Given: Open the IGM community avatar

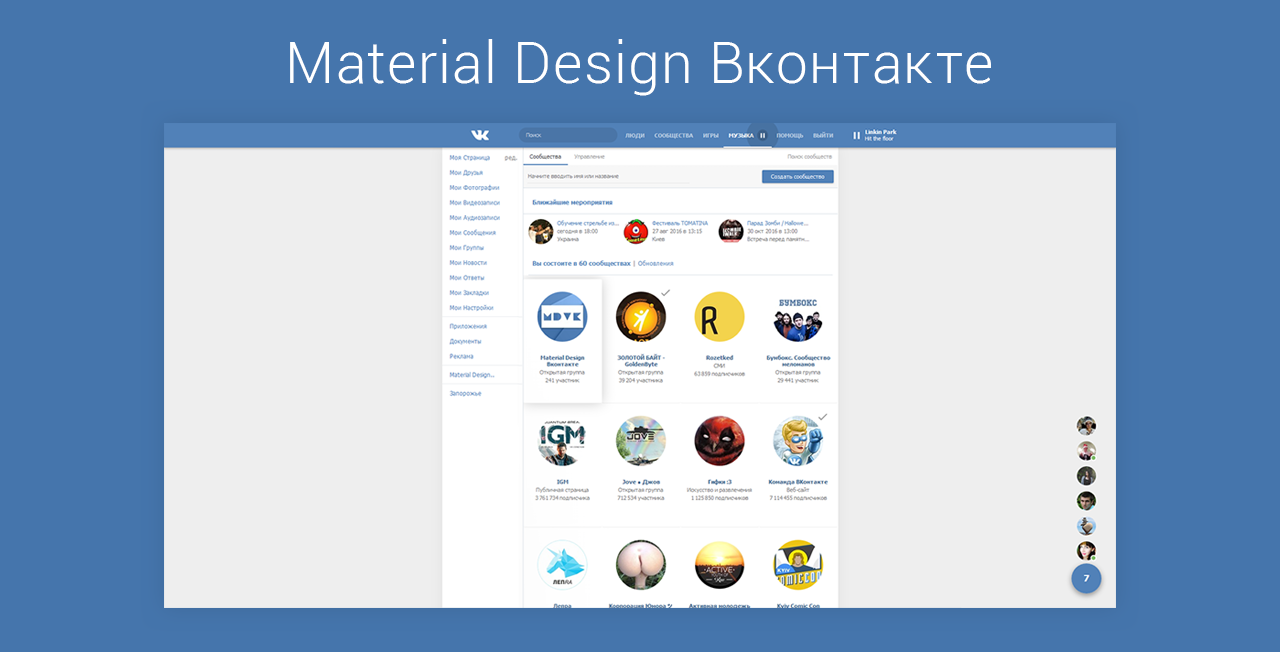Looking at the screenshot, I should pos(562,440).
